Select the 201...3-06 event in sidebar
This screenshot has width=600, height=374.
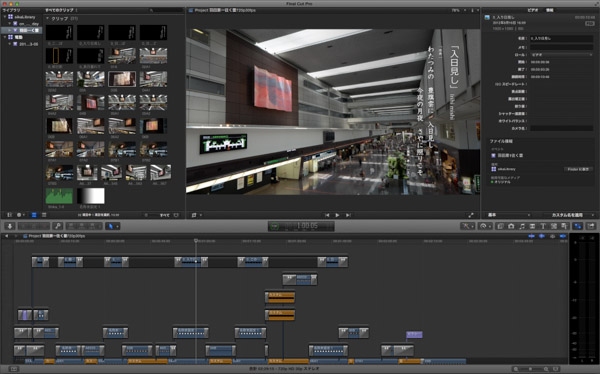pyautogui.click(x=29, y=44)
